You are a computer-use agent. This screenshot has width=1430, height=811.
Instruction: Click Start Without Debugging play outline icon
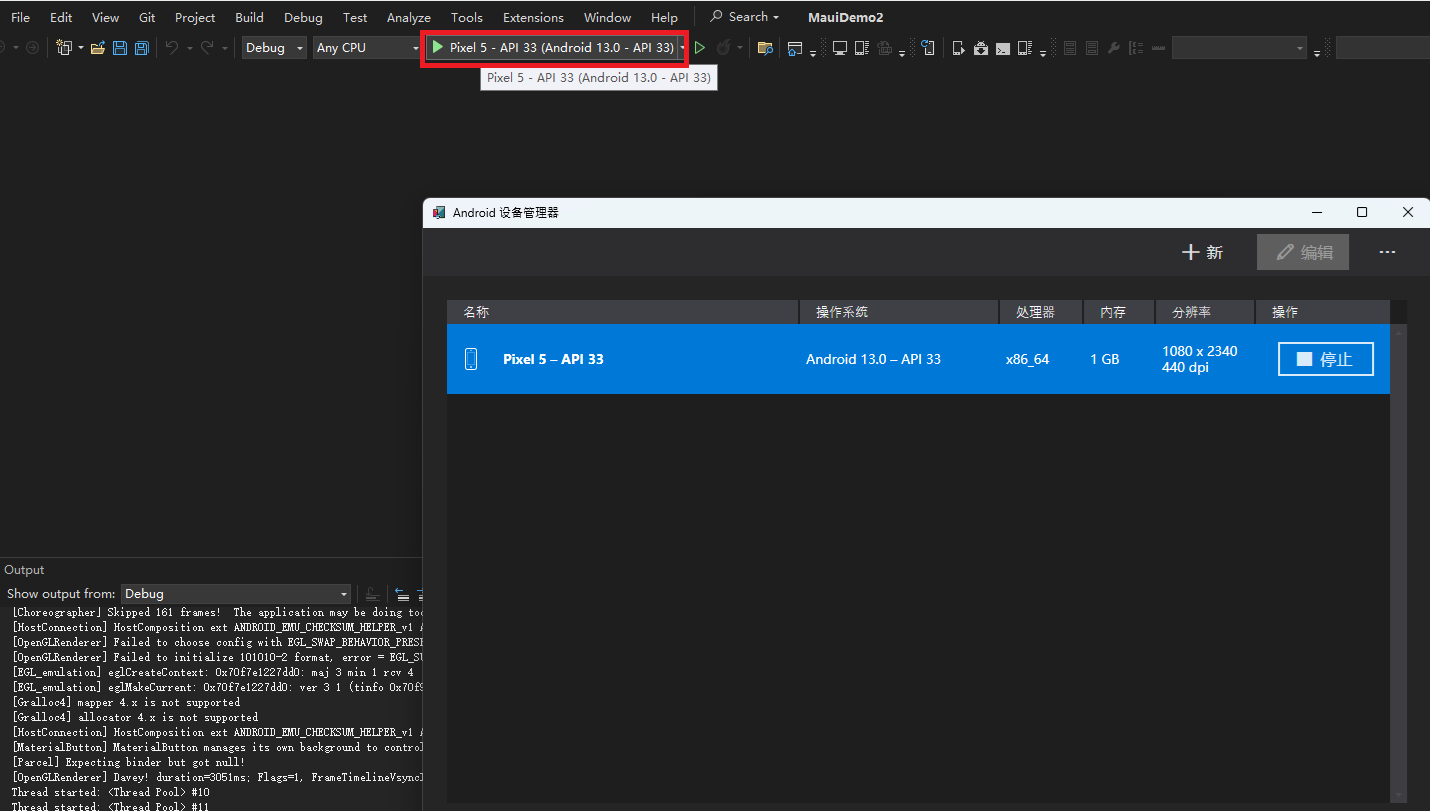[x=700, y=47]
